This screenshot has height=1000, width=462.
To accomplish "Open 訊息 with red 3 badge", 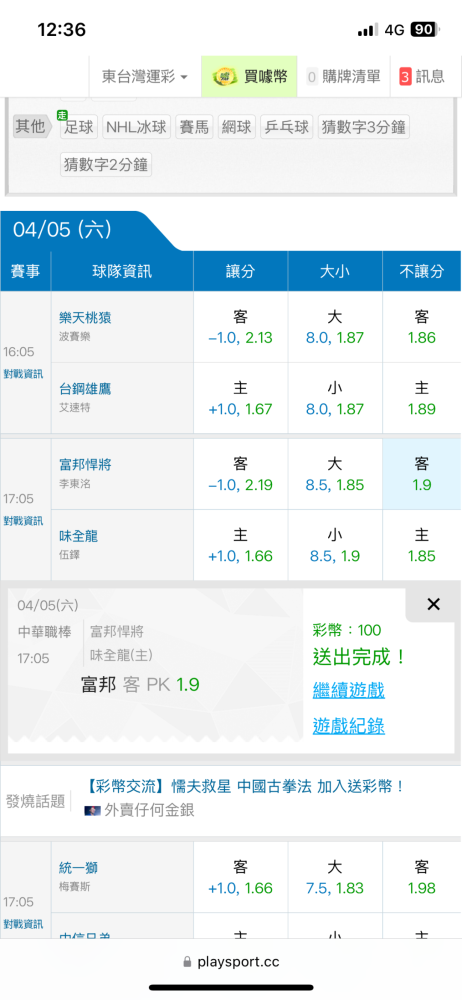I will [422, 77].
